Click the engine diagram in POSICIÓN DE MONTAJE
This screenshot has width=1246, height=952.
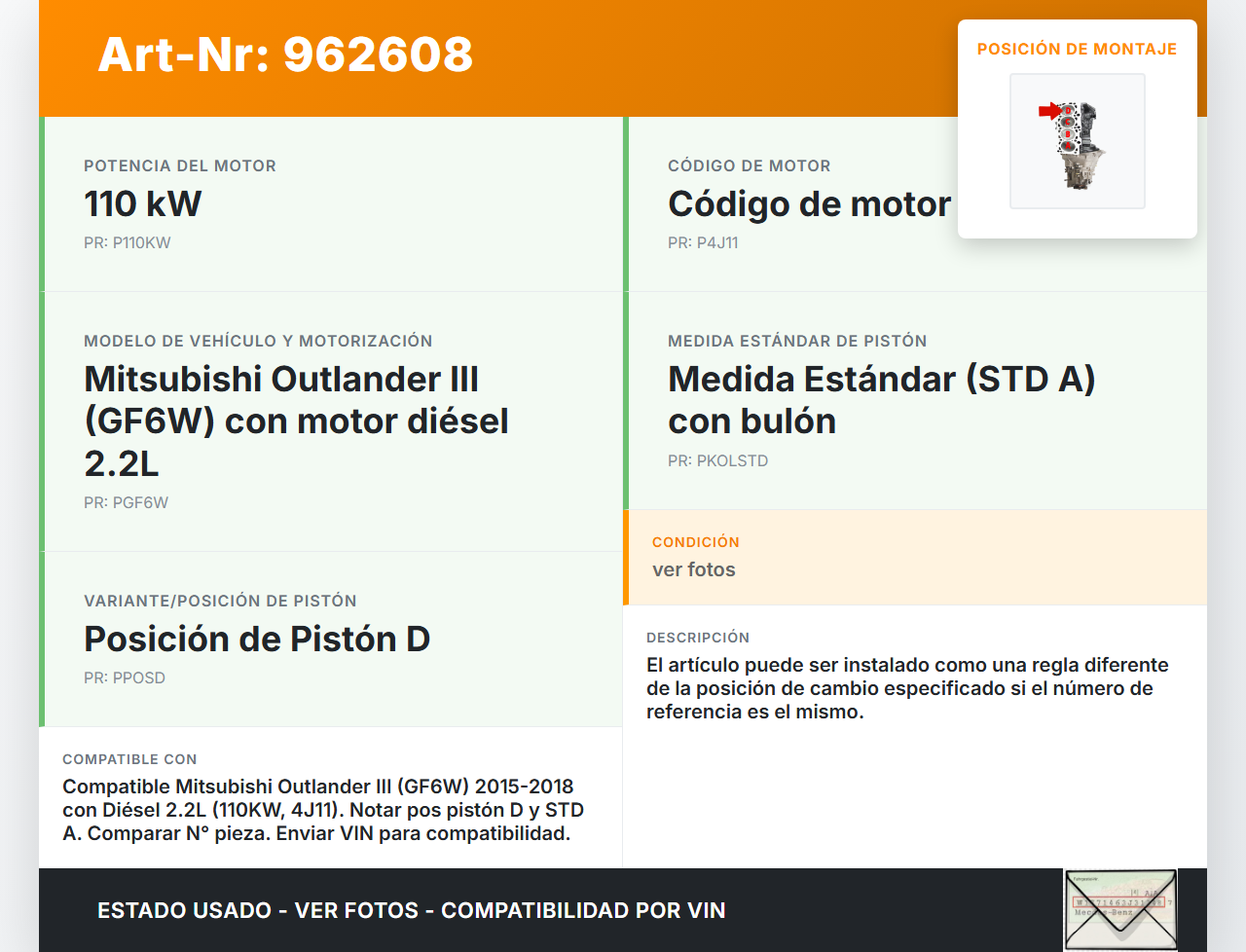click(1078, 141)
